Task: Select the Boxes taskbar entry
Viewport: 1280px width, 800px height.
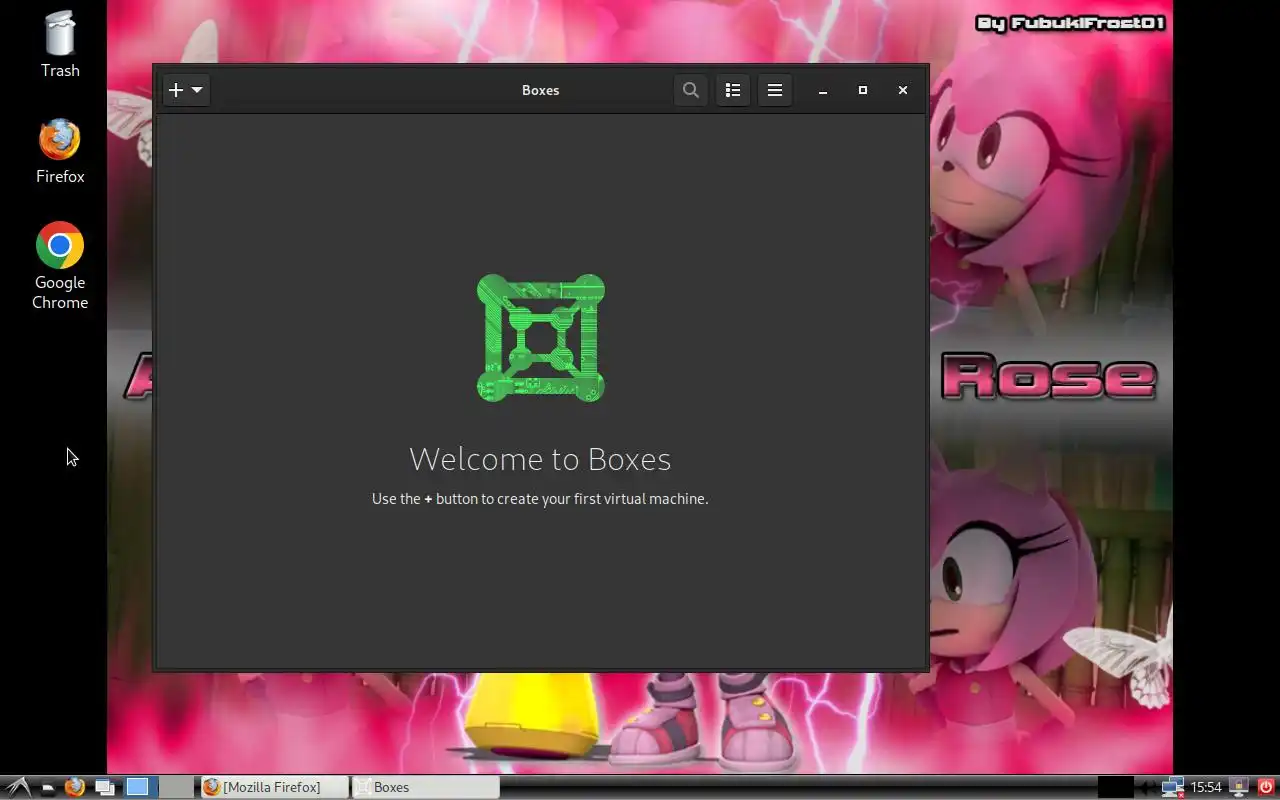Action: click(x=426, y=787)
